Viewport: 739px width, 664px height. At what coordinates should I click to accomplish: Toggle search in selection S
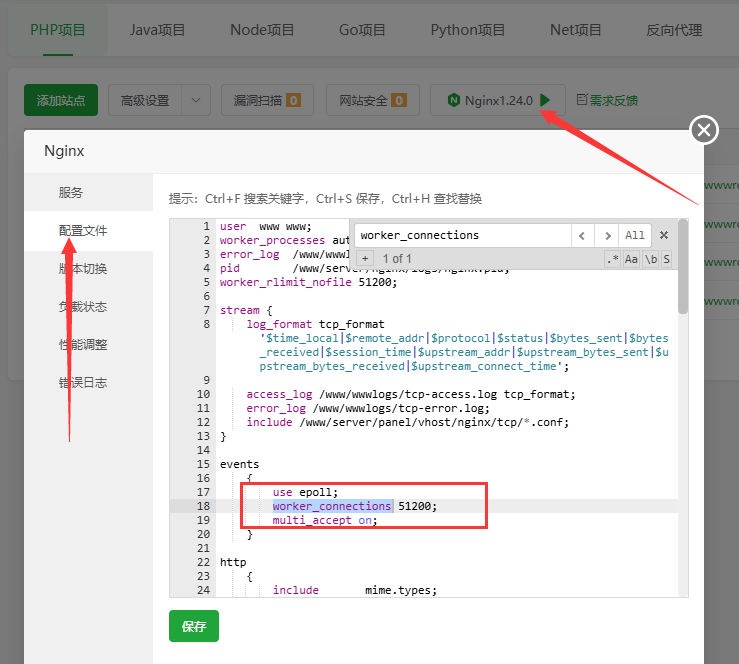coord(666,259)
